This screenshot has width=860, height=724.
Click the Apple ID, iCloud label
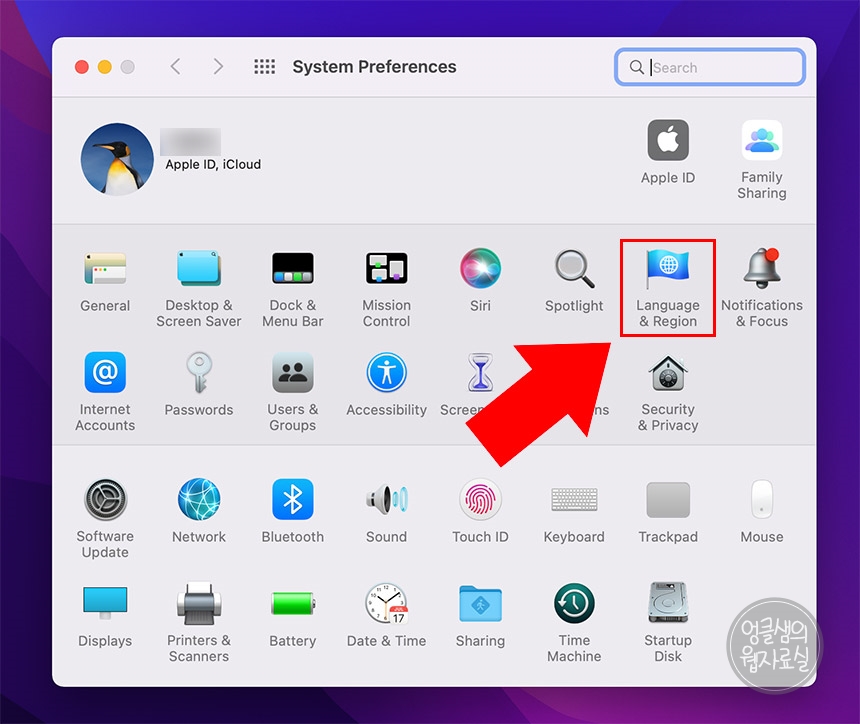[213, 165]
